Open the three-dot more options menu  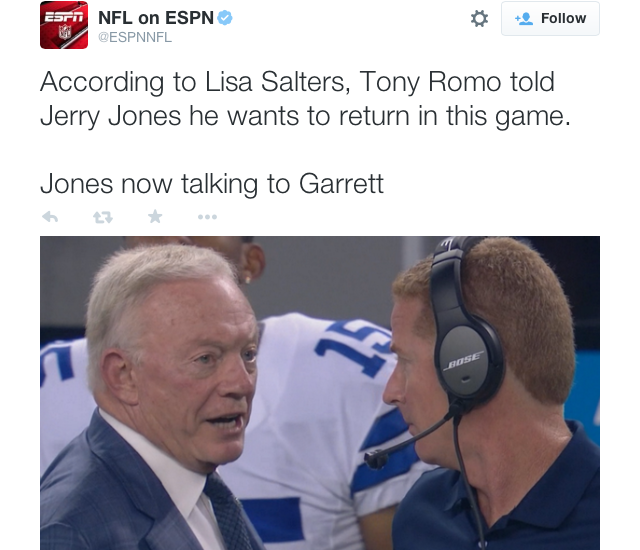[207, 217]
